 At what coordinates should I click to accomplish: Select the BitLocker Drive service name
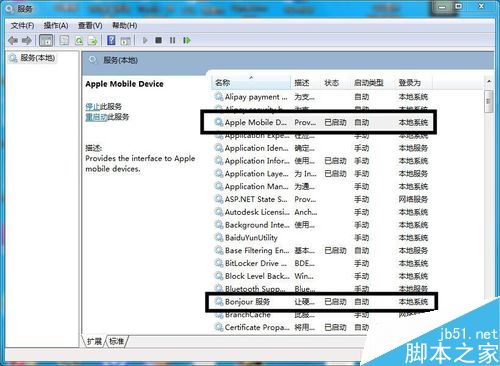(256, 263)
